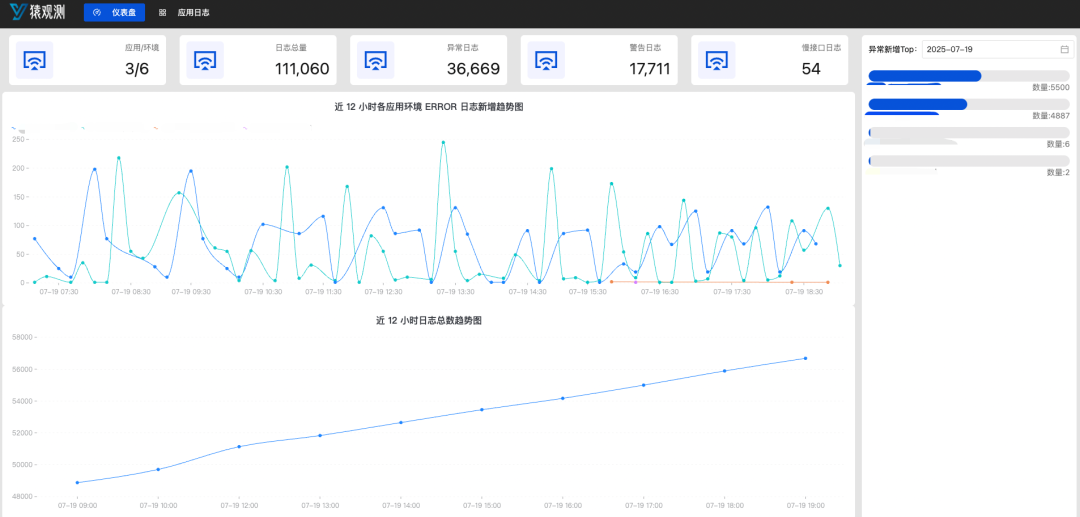Viewport: 1080px width, 517px height.
Task: Click the progress bar labeled 数量:5500
Action: (969, 76)
